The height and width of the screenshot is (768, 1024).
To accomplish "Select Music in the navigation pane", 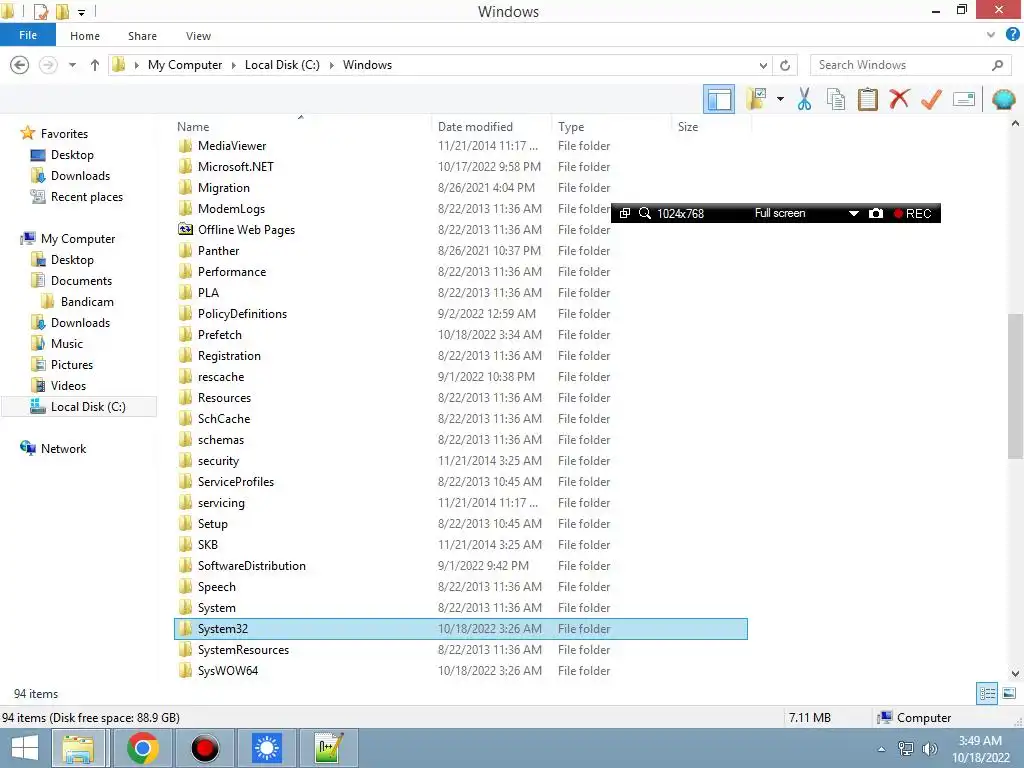I will pos(67,344).
